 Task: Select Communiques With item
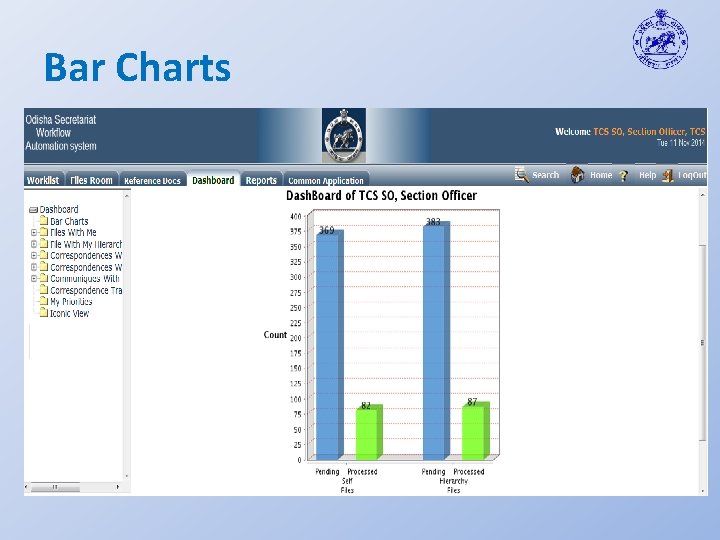click(x=84, y=279)
